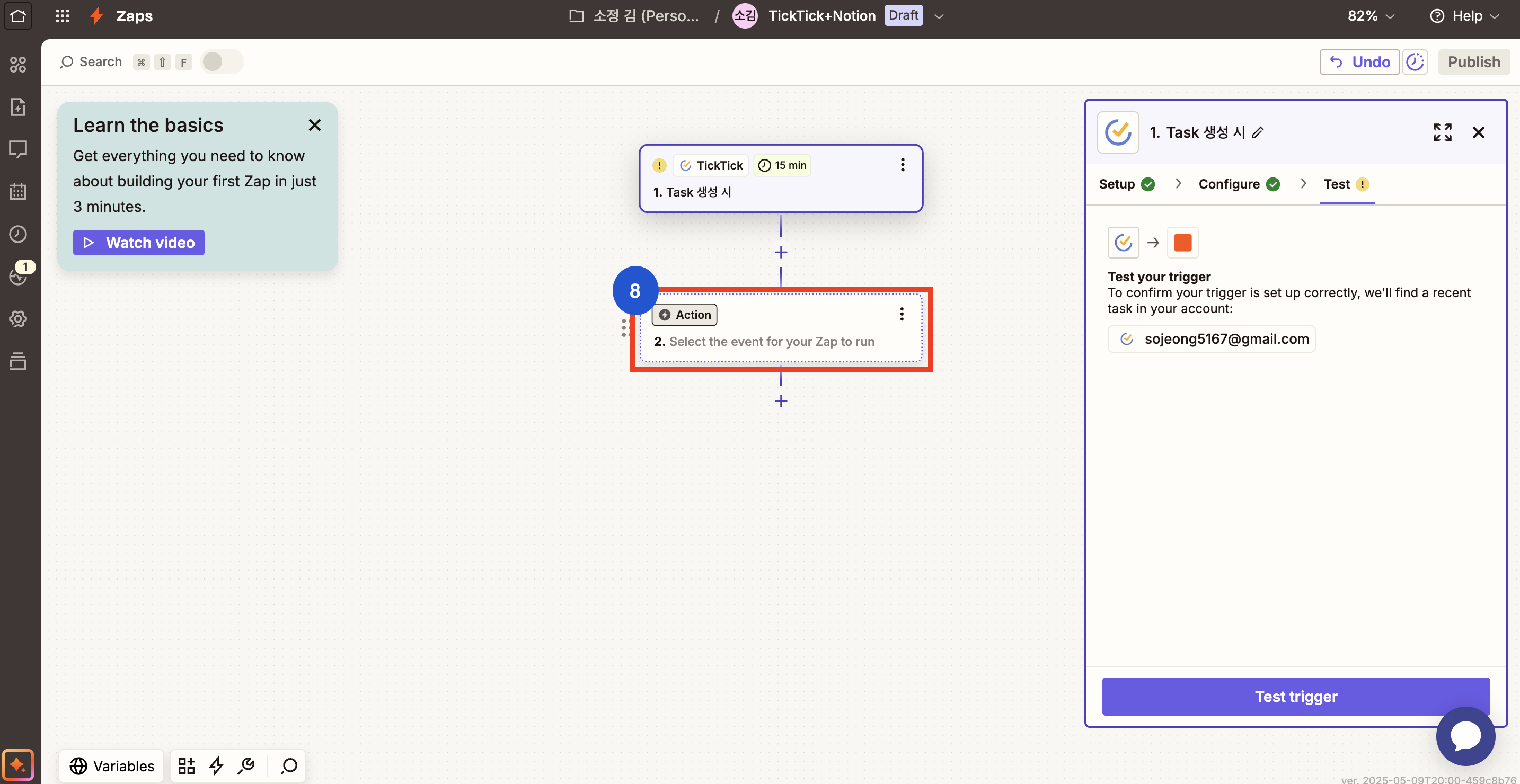
Task: Click the TickTick app icon in panel header
Action: (x=1118, y=132)
